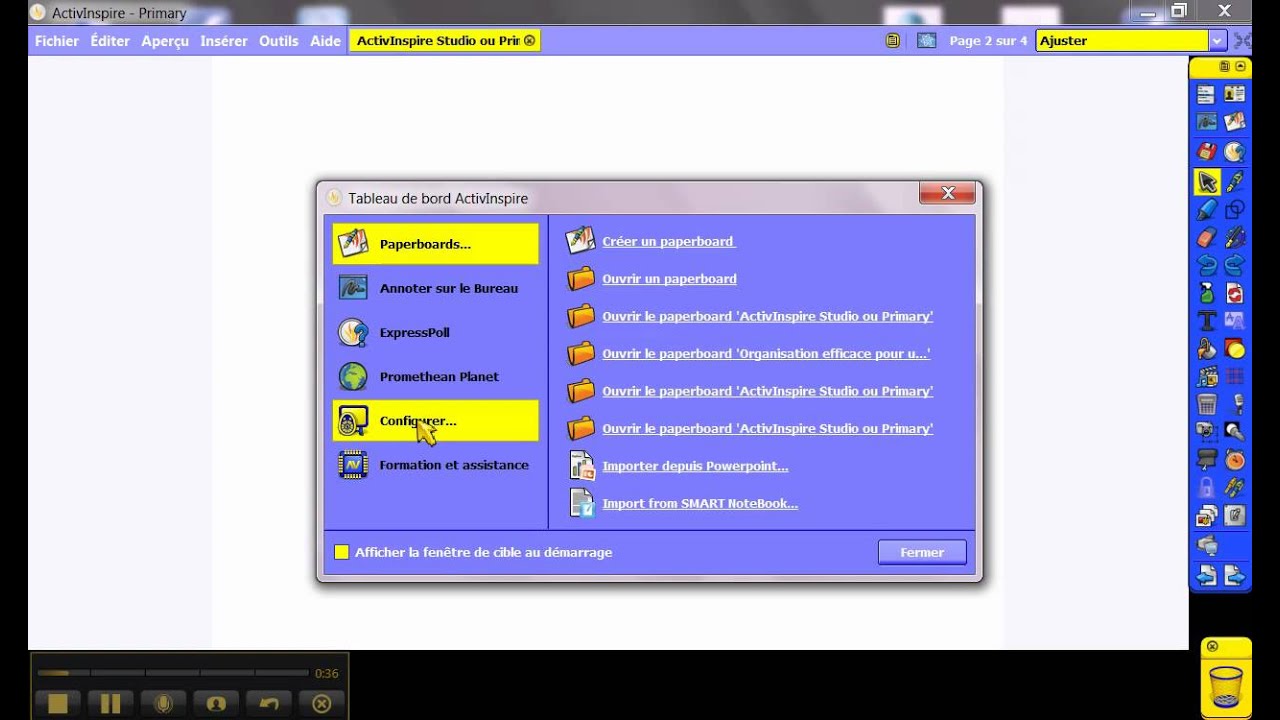Select Paperboards... in dashboard
Screen dimensions: 1280x720
(435, 244)
